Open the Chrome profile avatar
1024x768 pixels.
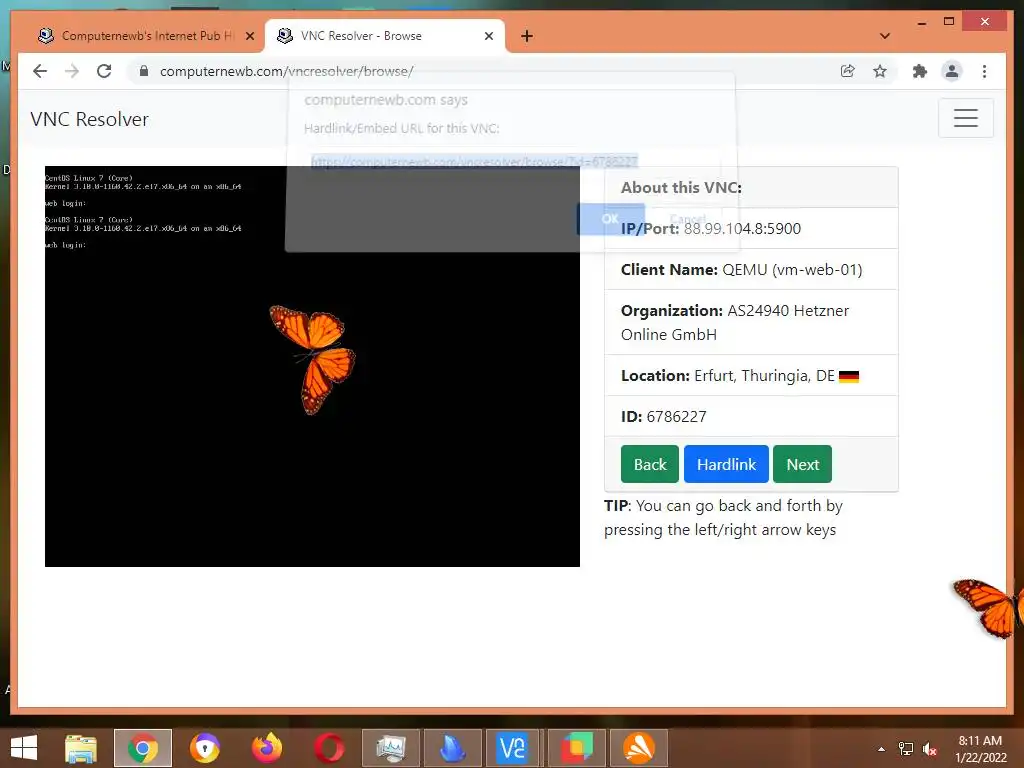[952, 71]
